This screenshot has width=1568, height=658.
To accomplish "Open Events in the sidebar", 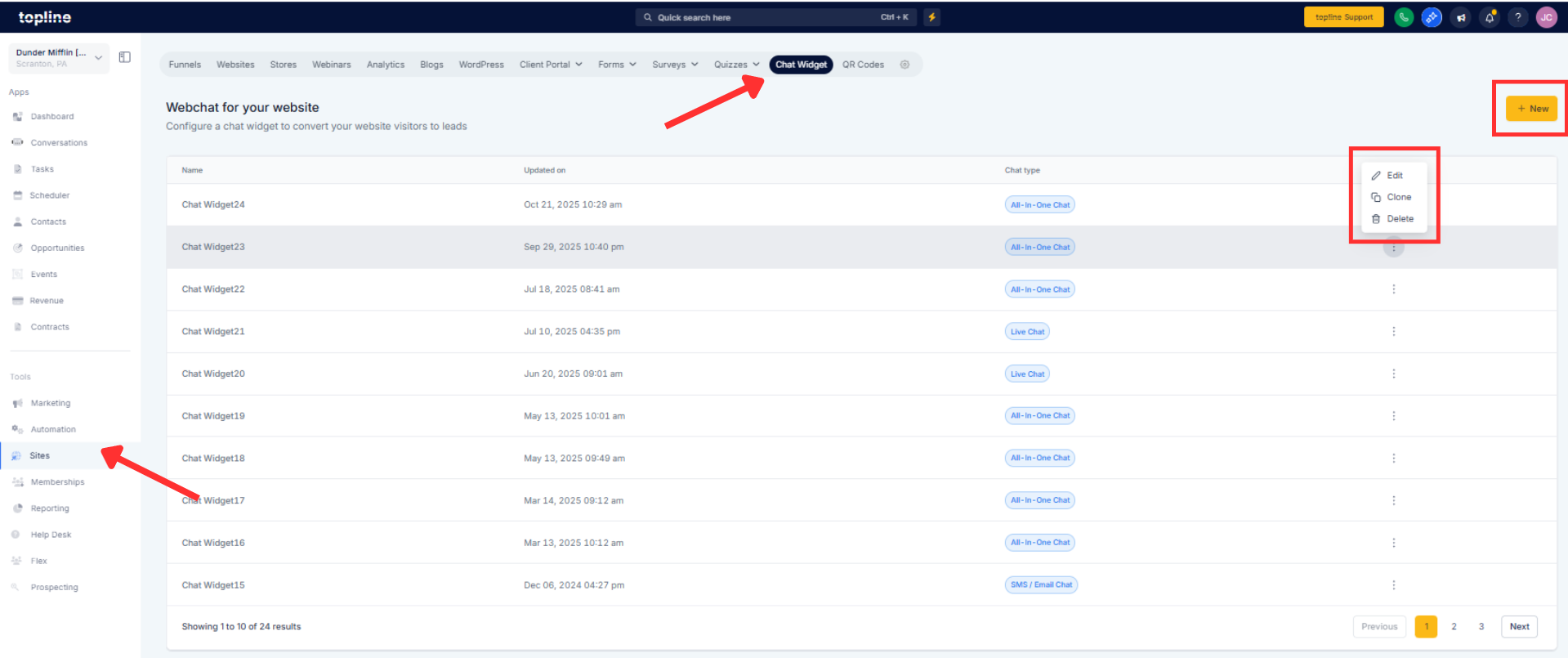I will pos(44,275).
